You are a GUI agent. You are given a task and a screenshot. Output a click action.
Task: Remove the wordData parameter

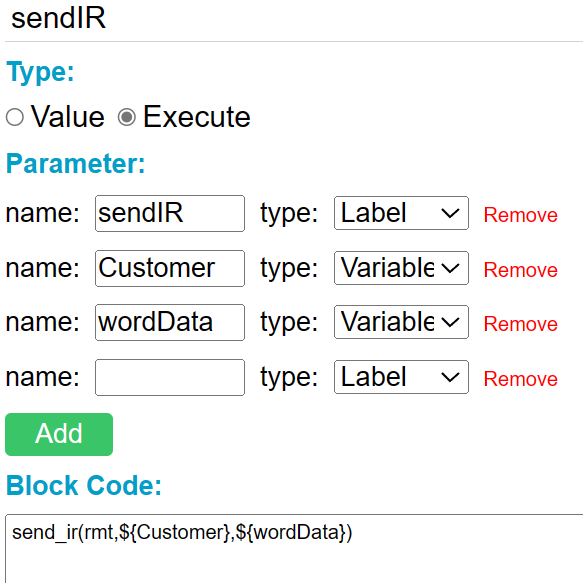point(521,324)
